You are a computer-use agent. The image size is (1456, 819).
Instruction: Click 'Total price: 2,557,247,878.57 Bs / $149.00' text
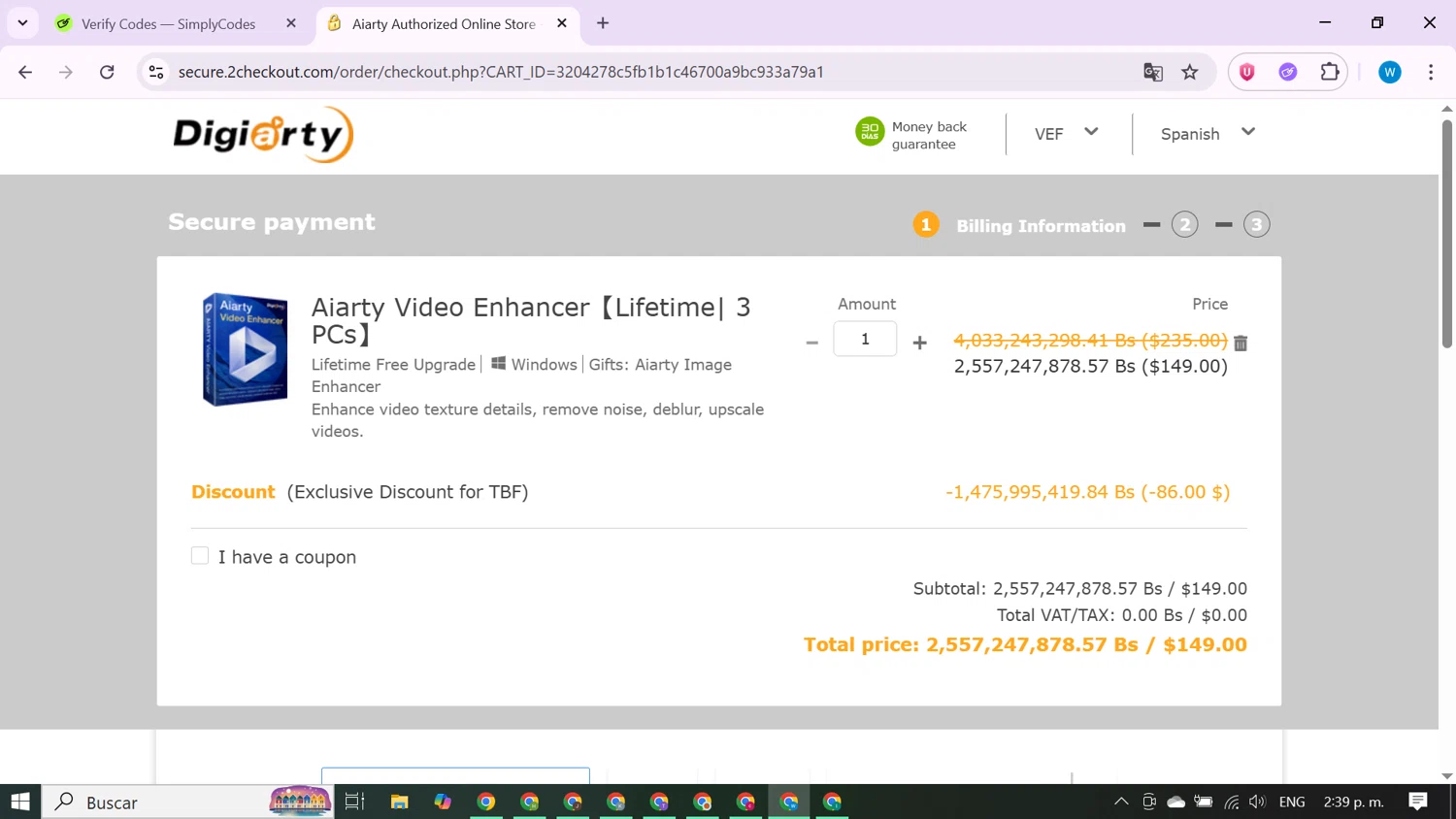click(x=1025, y=644)
